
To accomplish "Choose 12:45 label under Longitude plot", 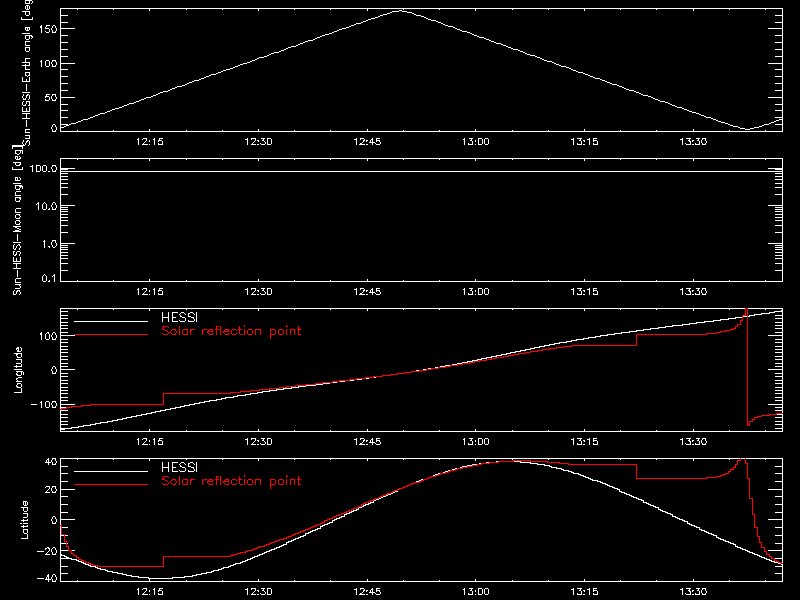I will (x=367, y=441).
